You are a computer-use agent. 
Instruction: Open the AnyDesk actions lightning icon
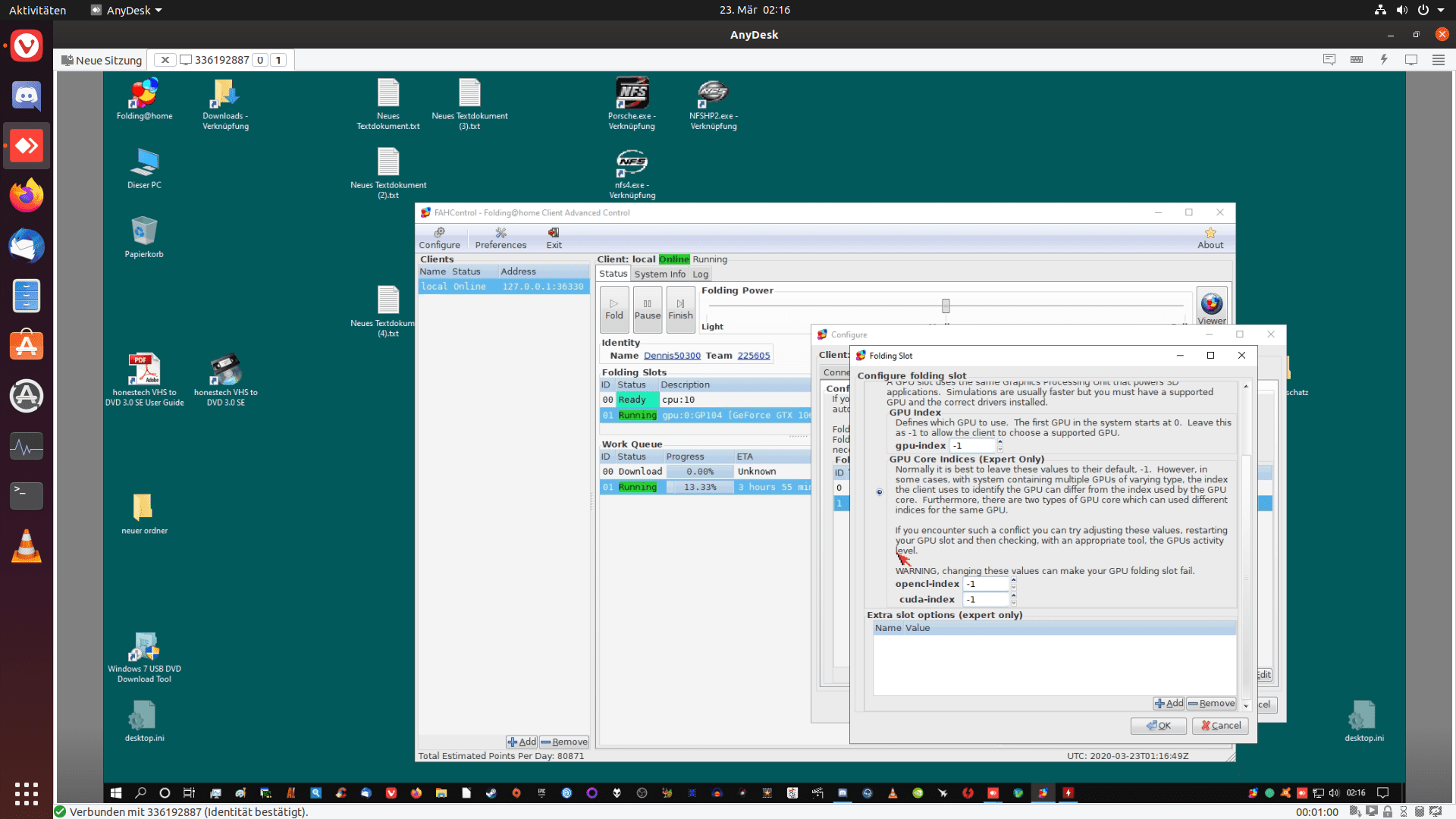pyautogui.click(x=1384, y=60)
